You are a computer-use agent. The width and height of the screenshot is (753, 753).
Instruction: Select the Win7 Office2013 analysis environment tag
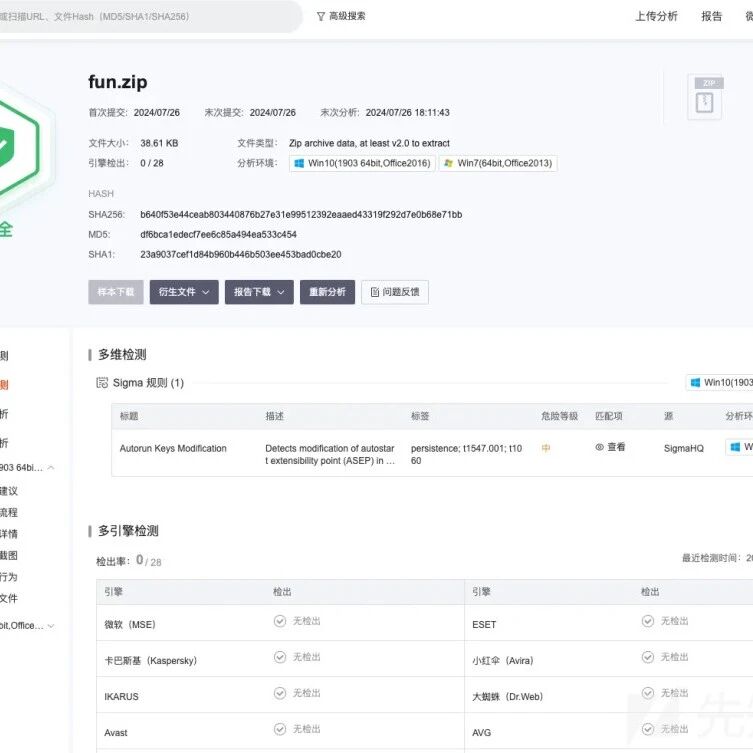pyautogui.click(x=498, y=163)
